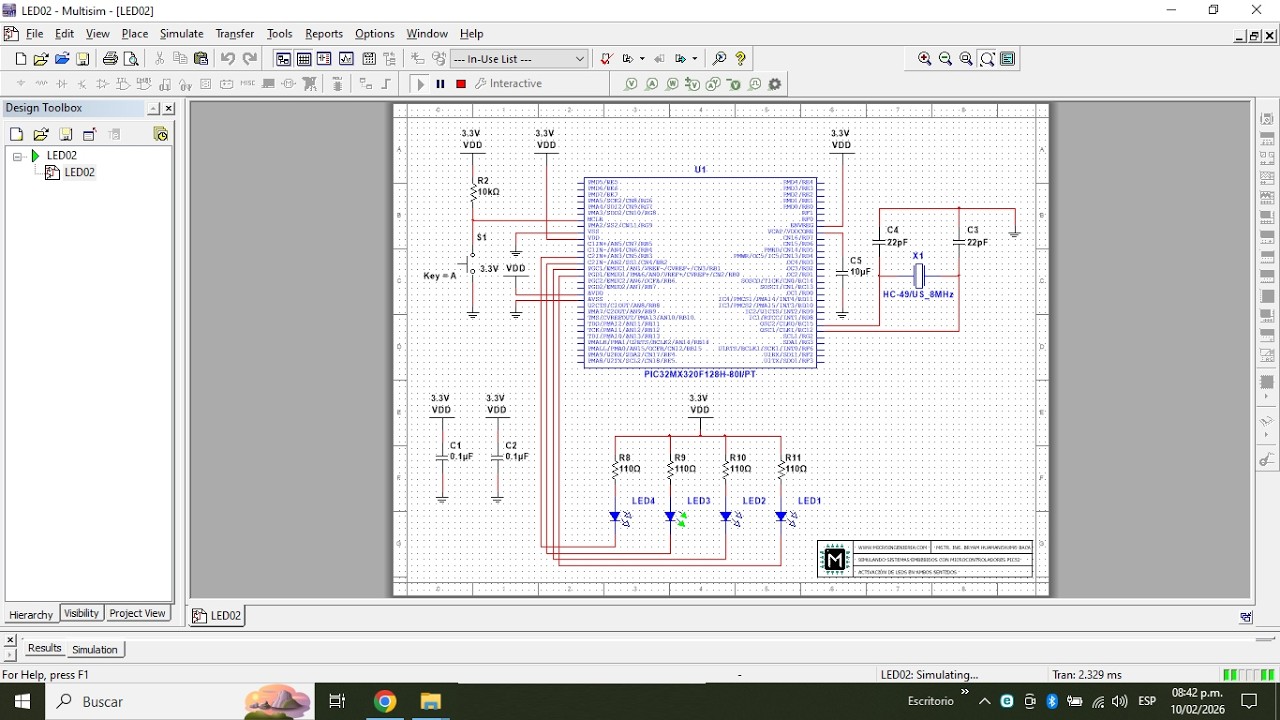Click the Zoom Out magnifier icon
Image resolution: width=1280 pixels, height=720 pixels.
pyautogui.click(x=945, y=59)
